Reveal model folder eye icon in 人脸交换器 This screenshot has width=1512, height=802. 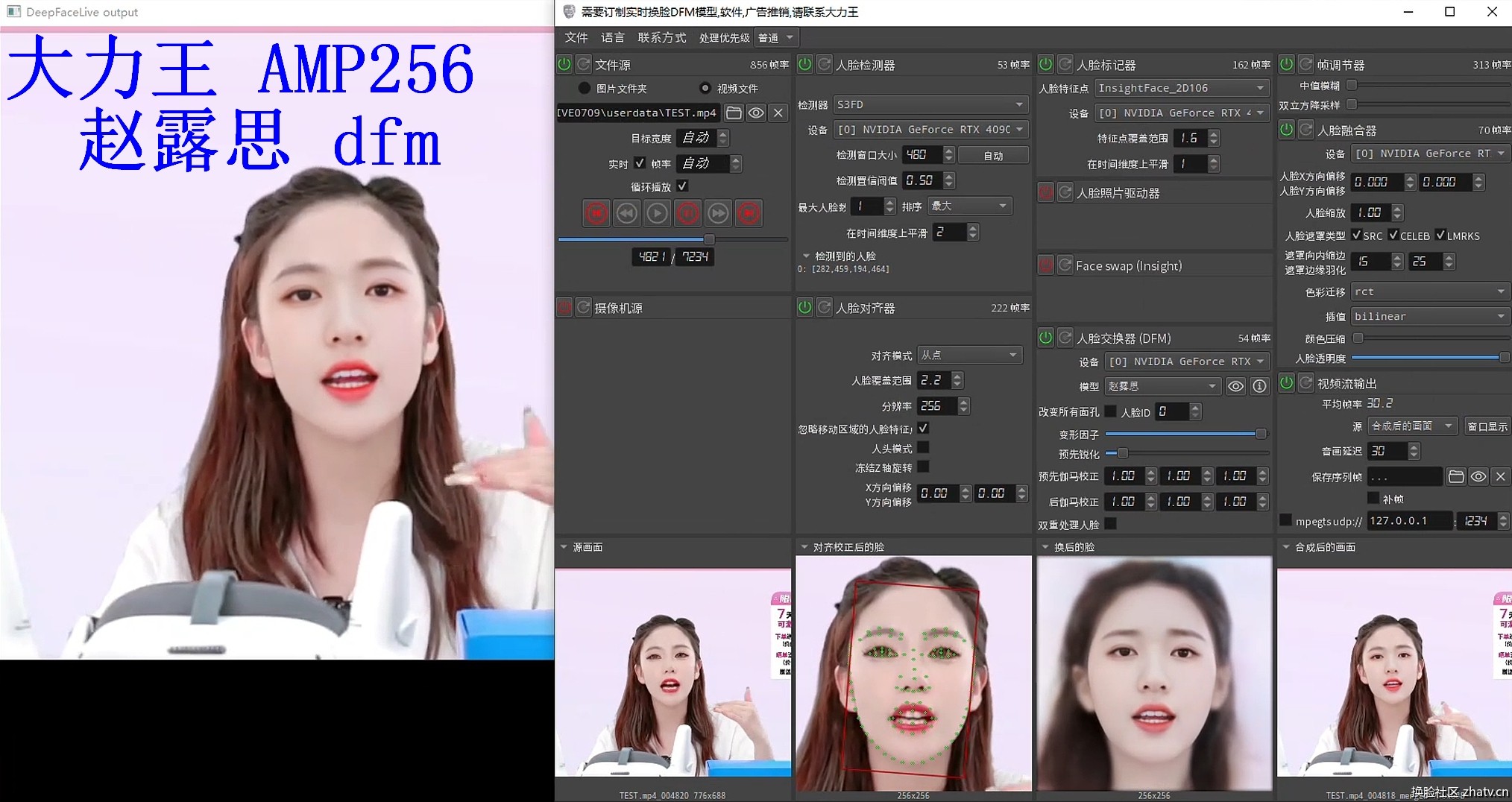[x=1236, y=386]
